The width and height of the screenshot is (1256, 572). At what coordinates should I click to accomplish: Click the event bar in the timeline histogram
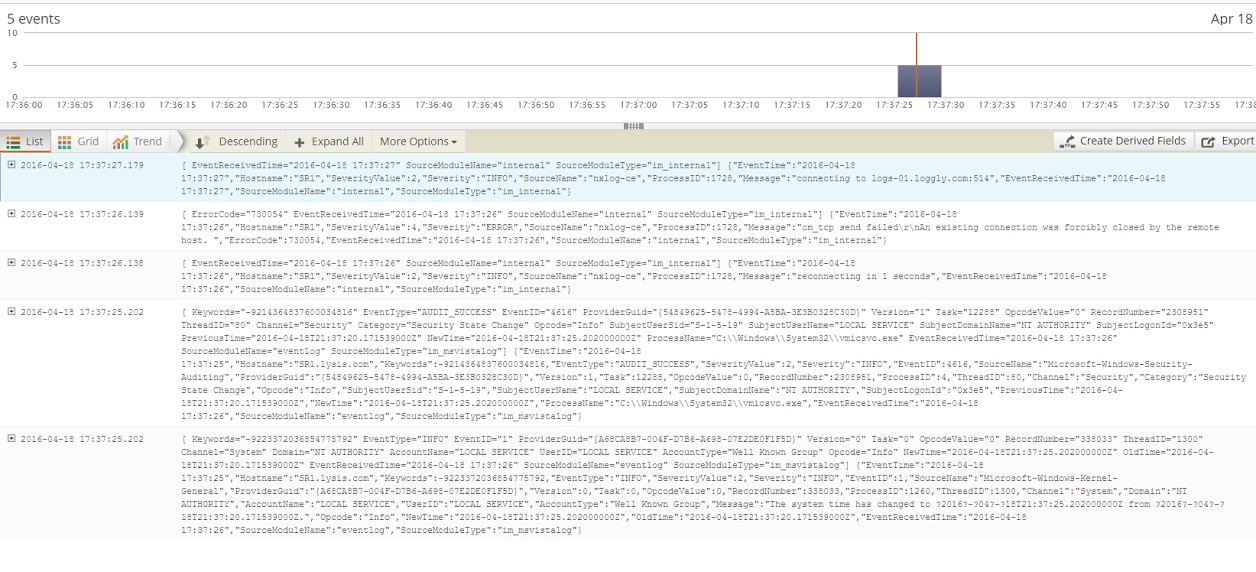tap(919, 81)
